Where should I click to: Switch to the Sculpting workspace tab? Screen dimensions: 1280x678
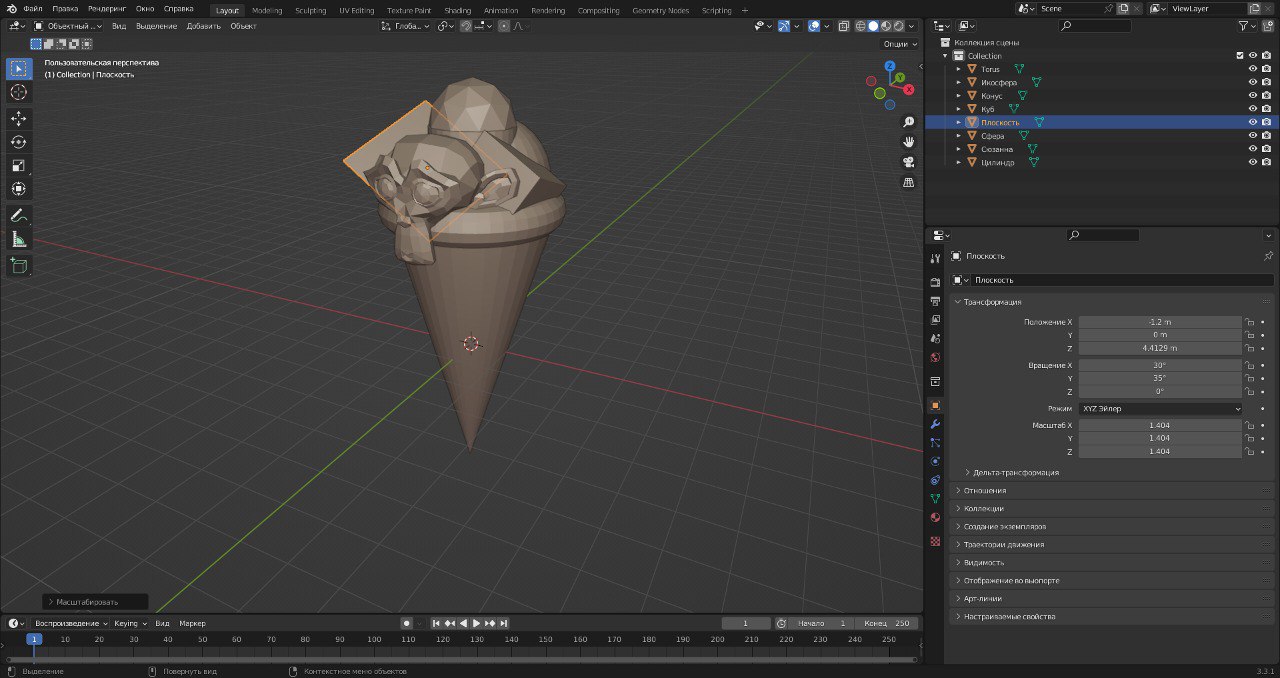(309, 10)
